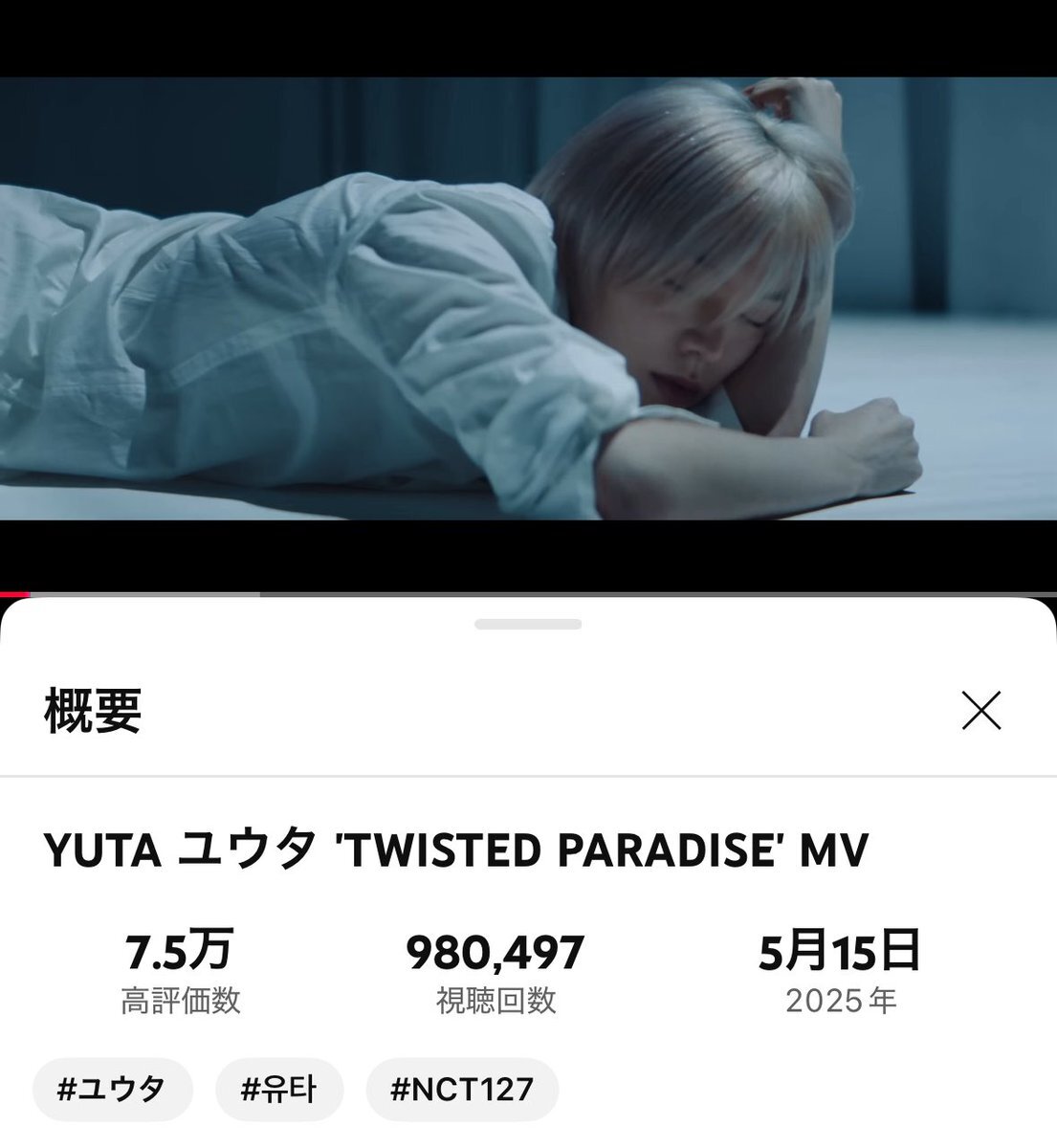The width and height of the screenshot is (1057, 1148).
Task: Tap the 7.5万 likes count
Action: point(180,951)
